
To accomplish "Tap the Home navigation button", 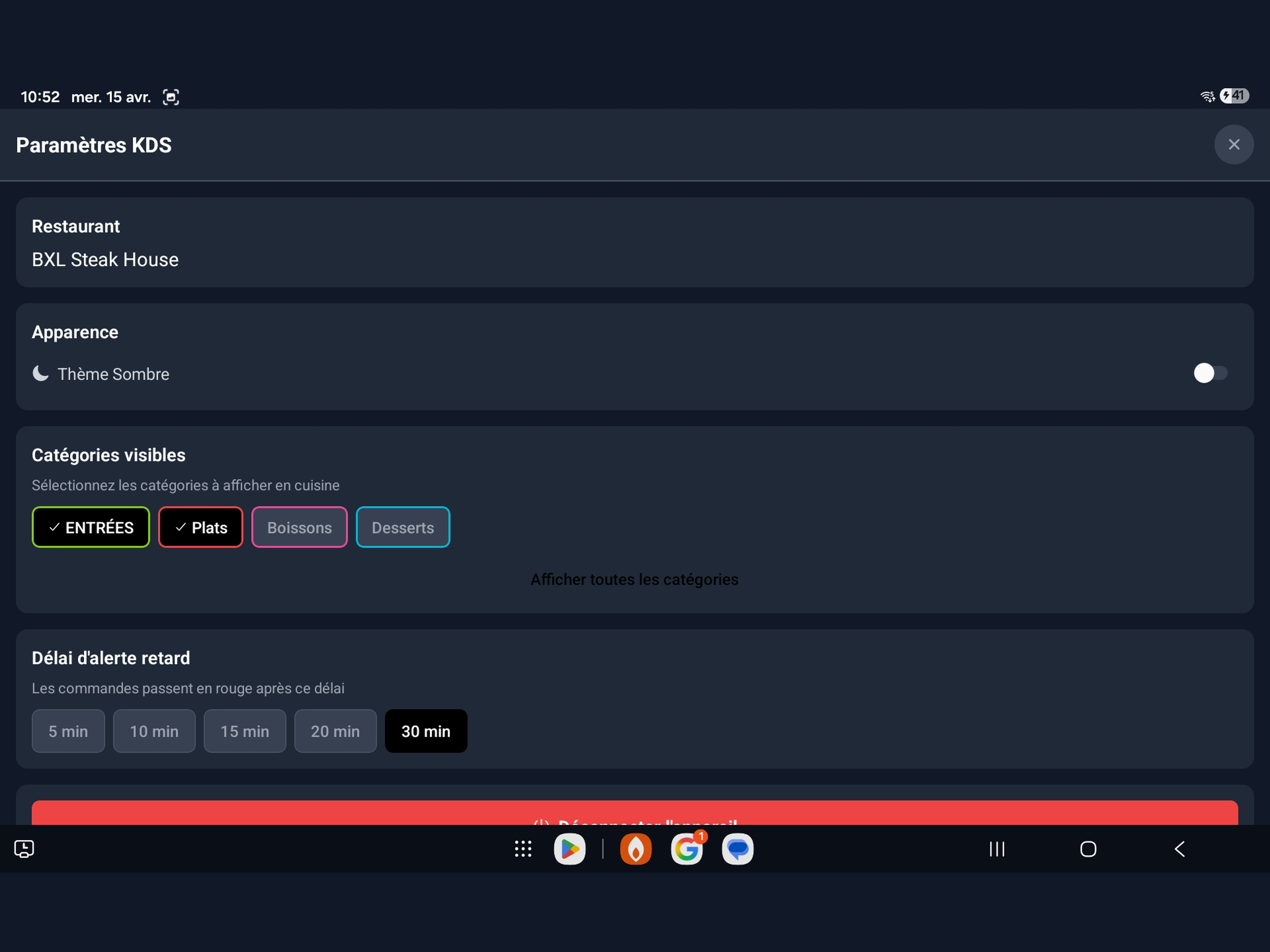I will (x=1088, y=849).
